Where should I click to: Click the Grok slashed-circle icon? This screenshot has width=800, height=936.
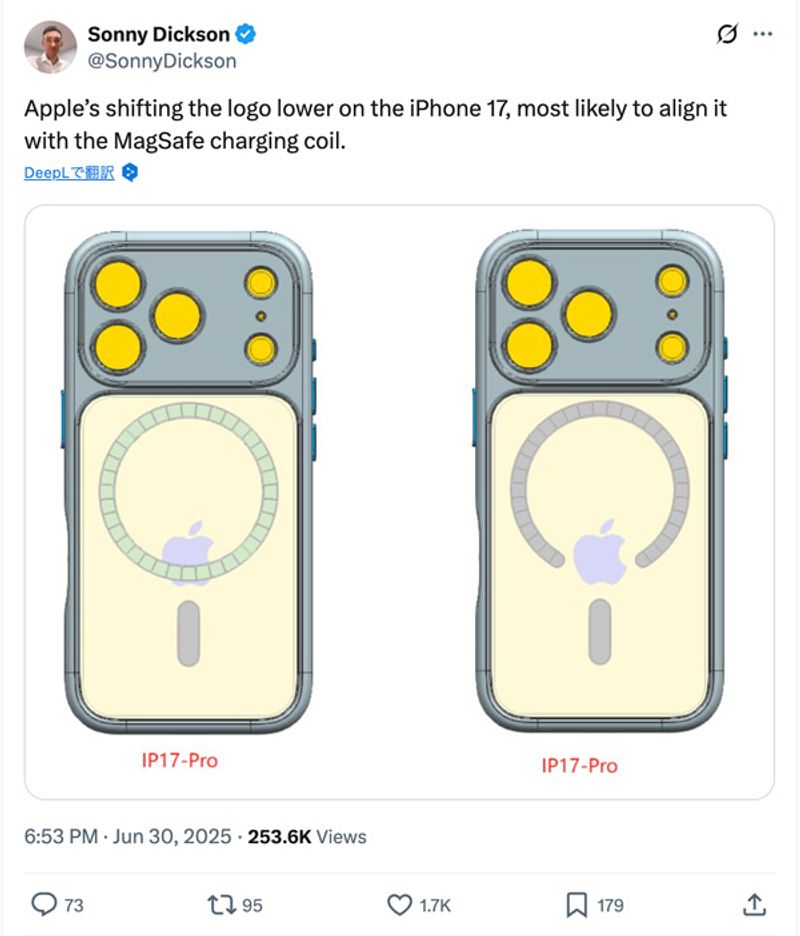[728, 34]
